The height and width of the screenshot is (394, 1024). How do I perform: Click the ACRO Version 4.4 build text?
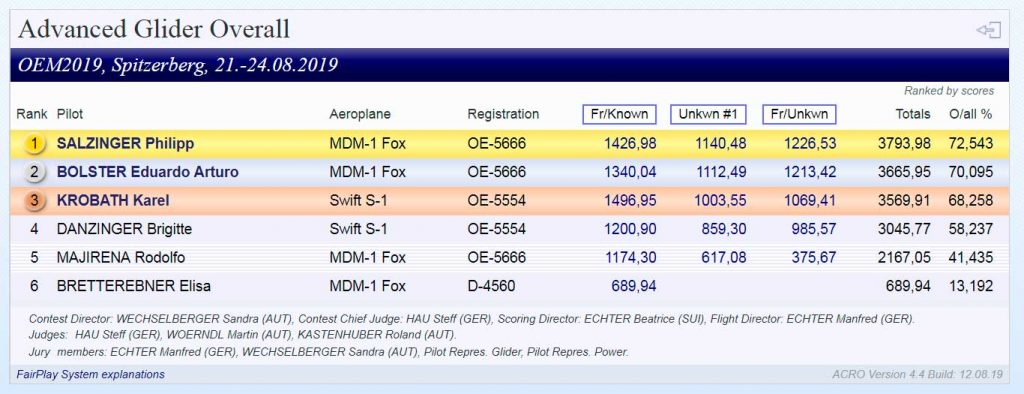(x=917, y=375)
